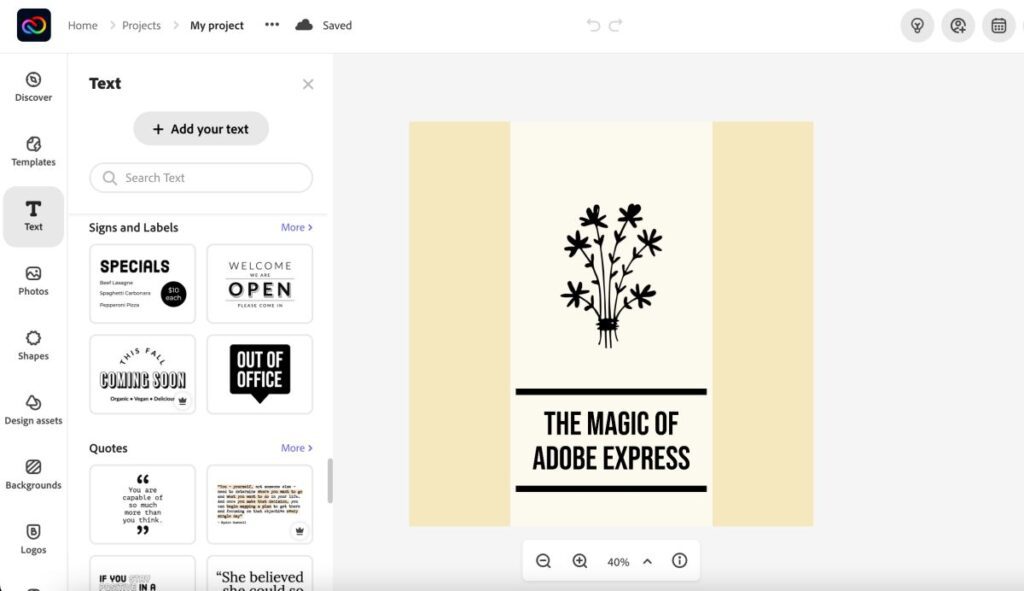Click Add your text
Image resolution: width=1024 pixels, height=591 pixels.
click(x=200, y=128)
